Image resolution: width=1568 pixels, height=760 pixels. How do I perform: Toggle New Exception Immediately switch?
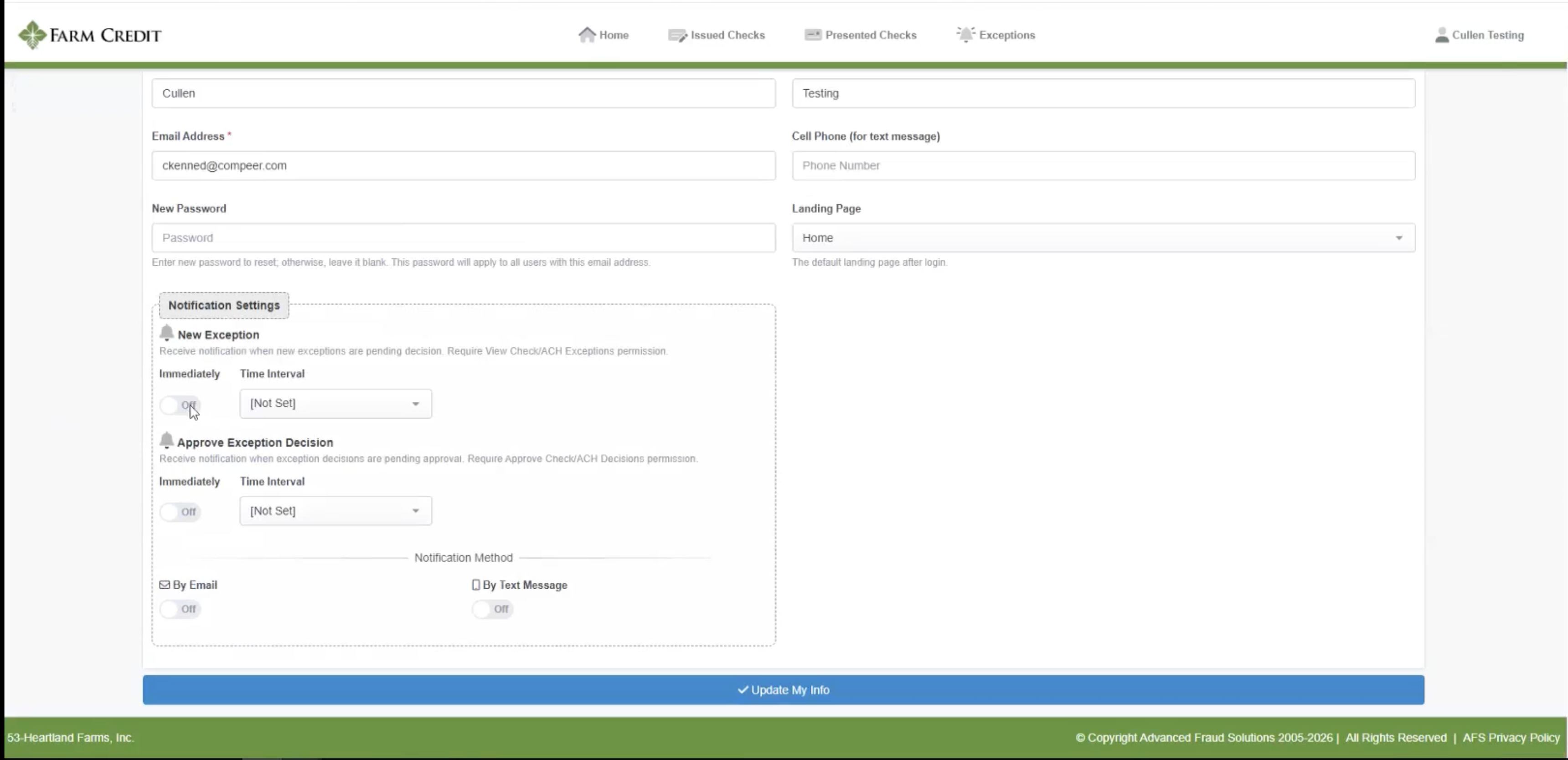point(180,405)
